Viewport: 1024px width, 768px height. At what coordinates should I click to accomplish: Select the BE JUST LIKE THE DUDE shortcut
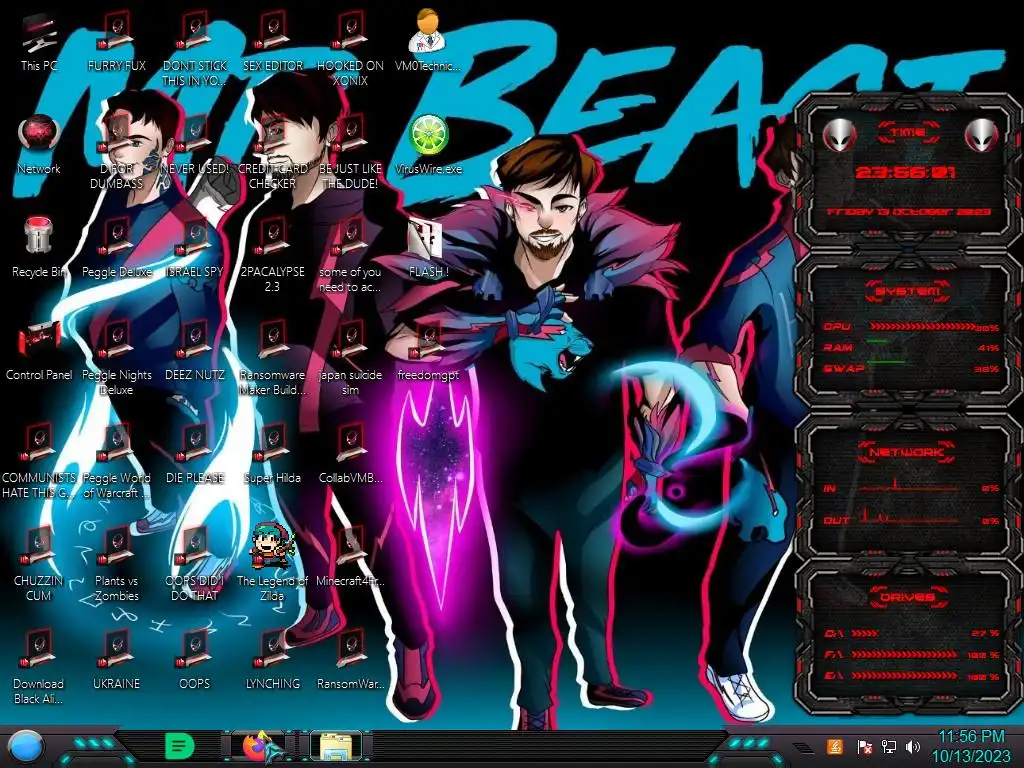tap(351, 152)
